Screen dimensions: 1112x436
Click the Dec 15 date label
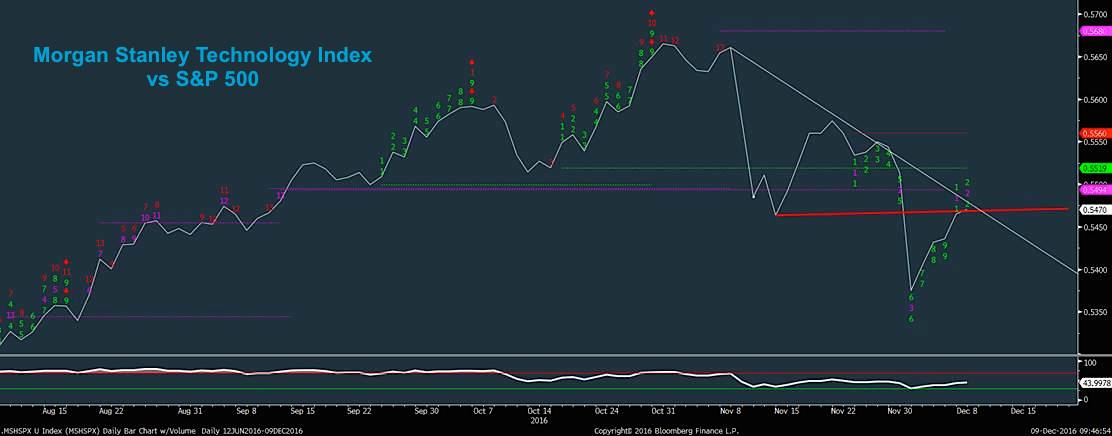click(x=1023, y=410)
